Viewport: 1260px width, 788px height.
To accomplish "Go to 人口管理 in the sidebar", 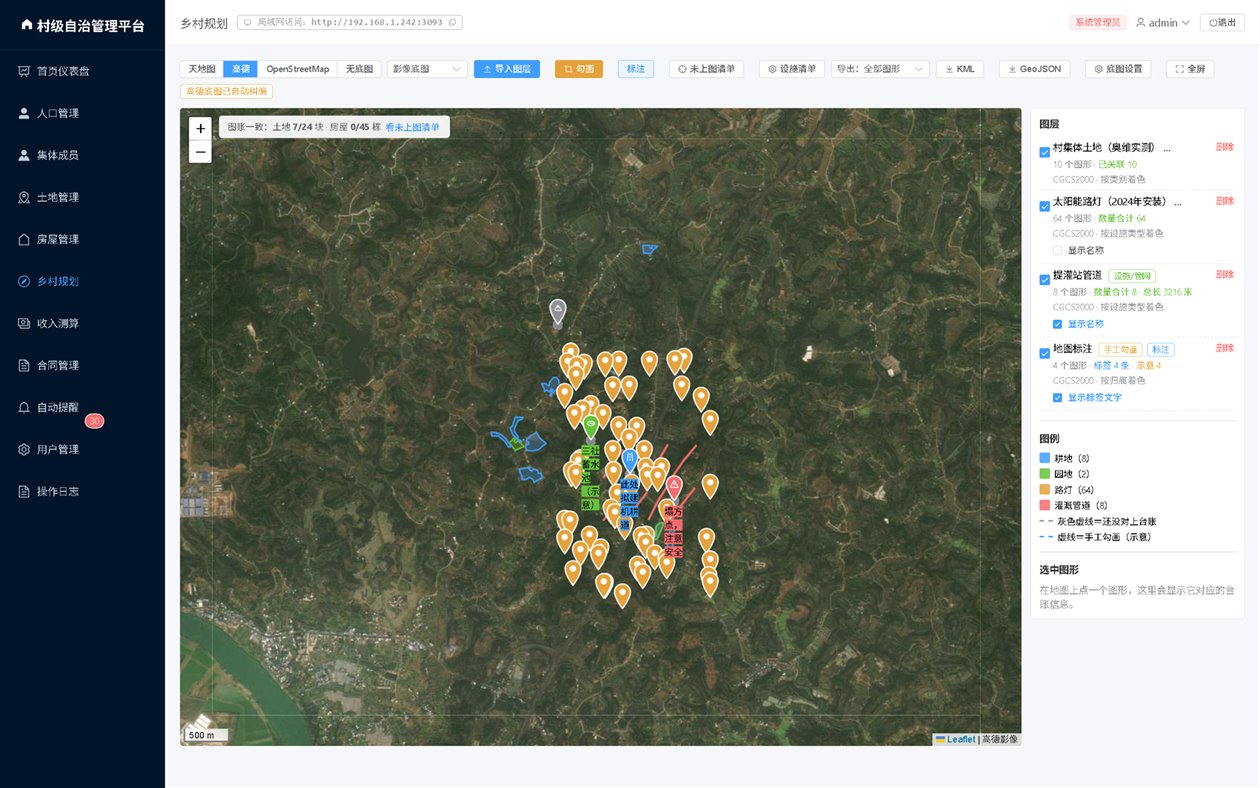I will point(82,113).
